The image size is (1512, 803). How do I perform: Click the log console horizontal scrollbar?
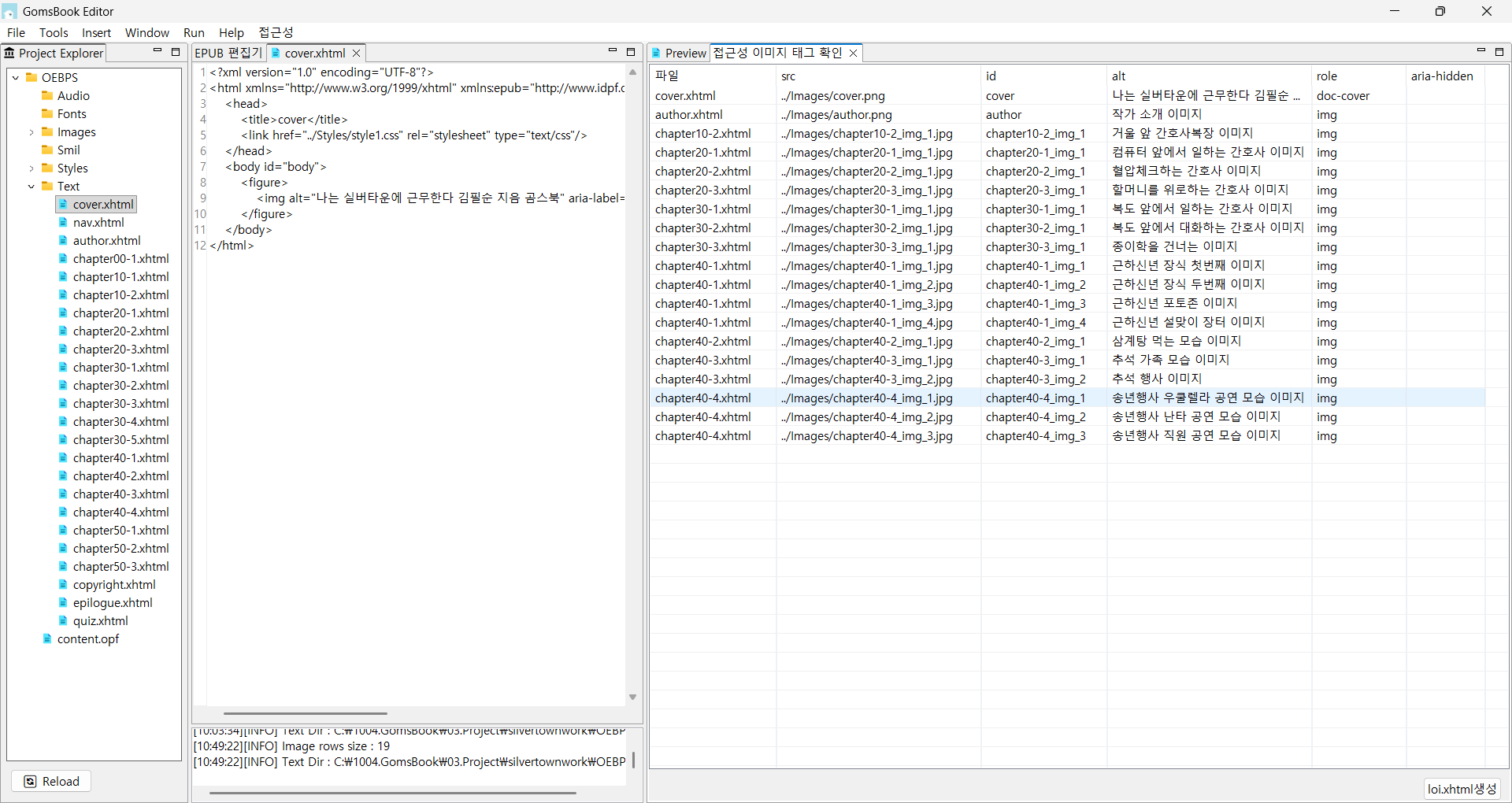coord(393,793)
